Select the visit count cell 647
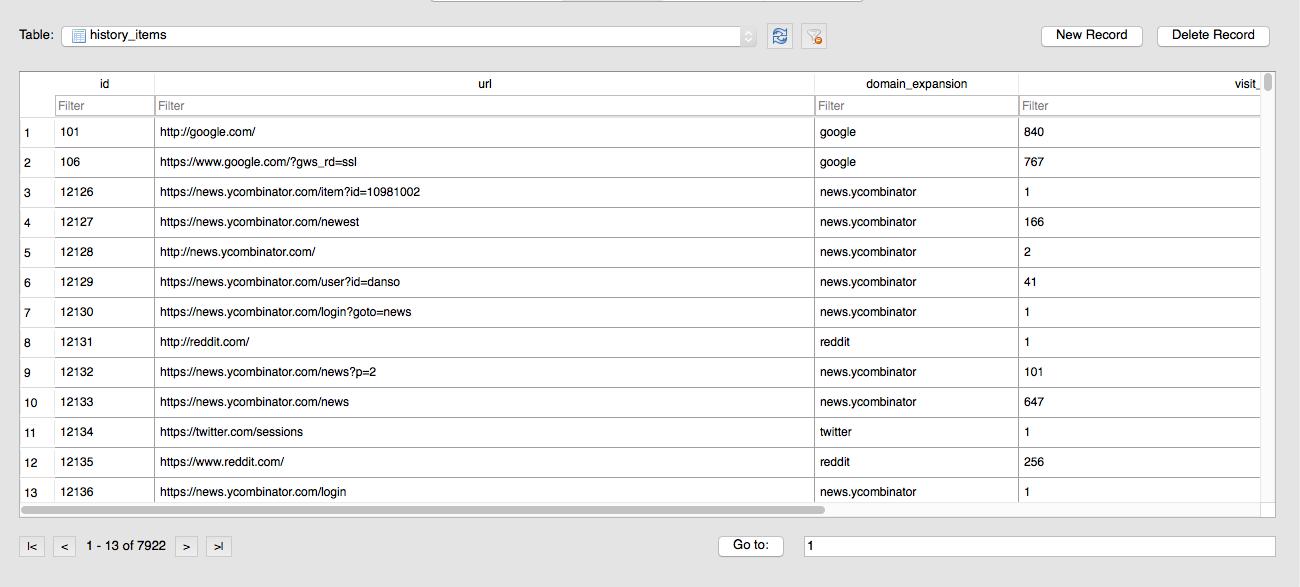1300x587 pixels. (1140, 402)
